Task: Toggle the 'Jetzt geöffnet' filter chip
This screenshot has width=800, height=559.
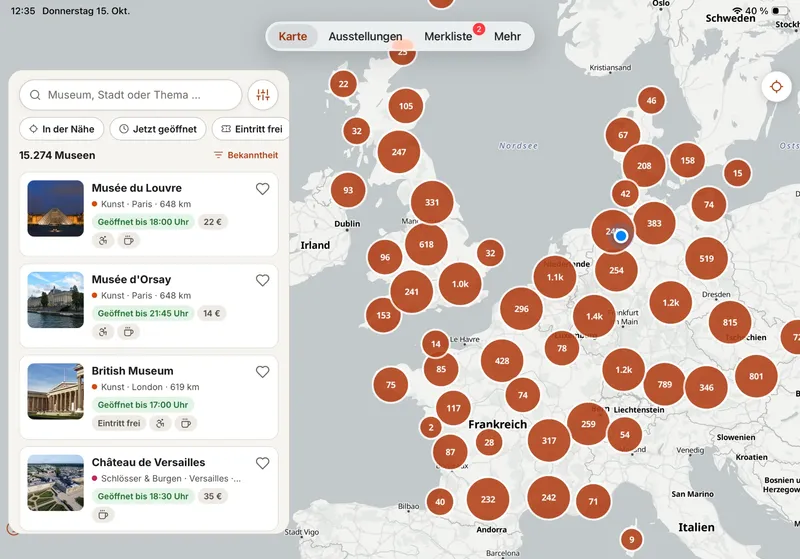Action: click(158, 129)
